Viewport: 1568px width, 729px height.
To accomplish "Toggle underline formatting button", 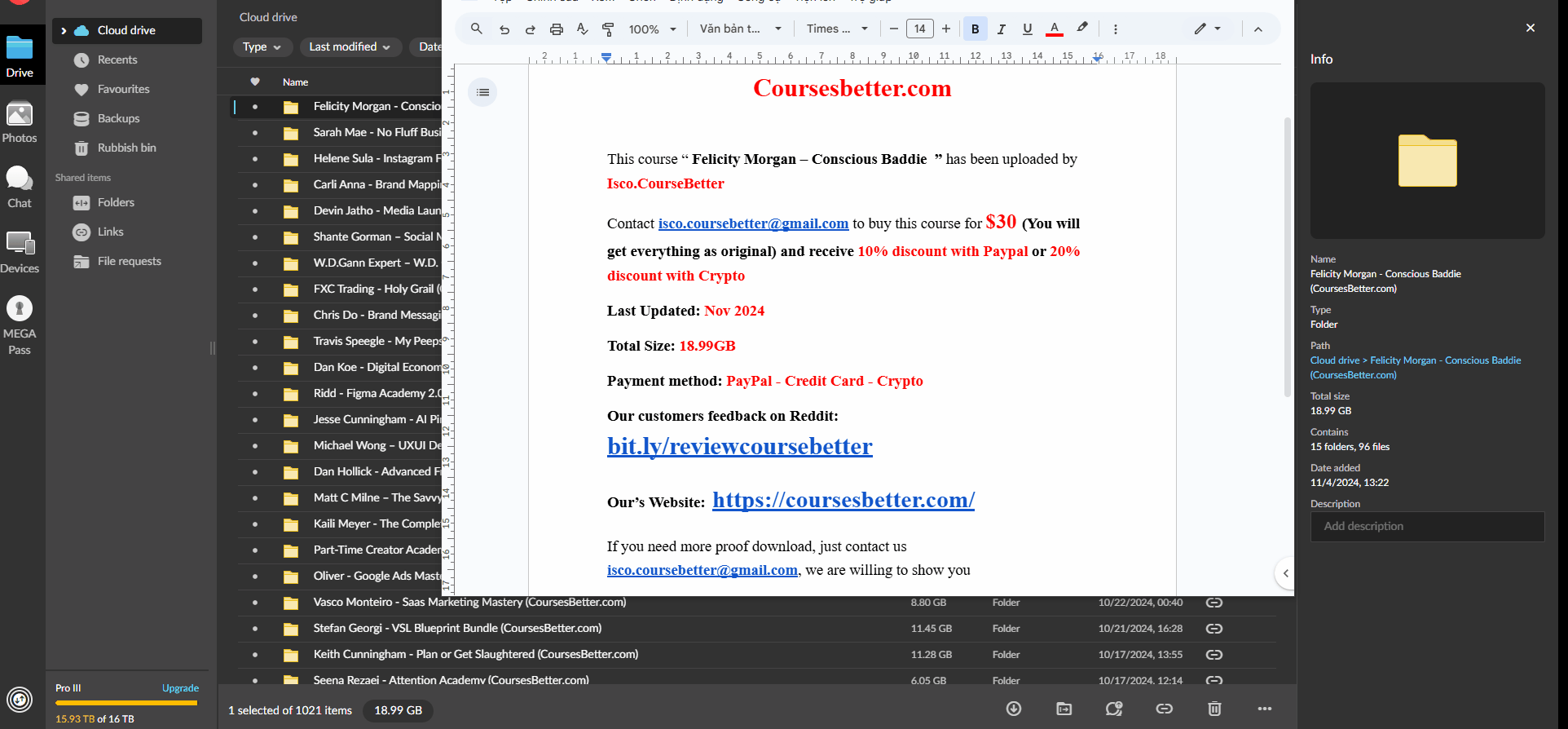I will (x=1027, y=29).
